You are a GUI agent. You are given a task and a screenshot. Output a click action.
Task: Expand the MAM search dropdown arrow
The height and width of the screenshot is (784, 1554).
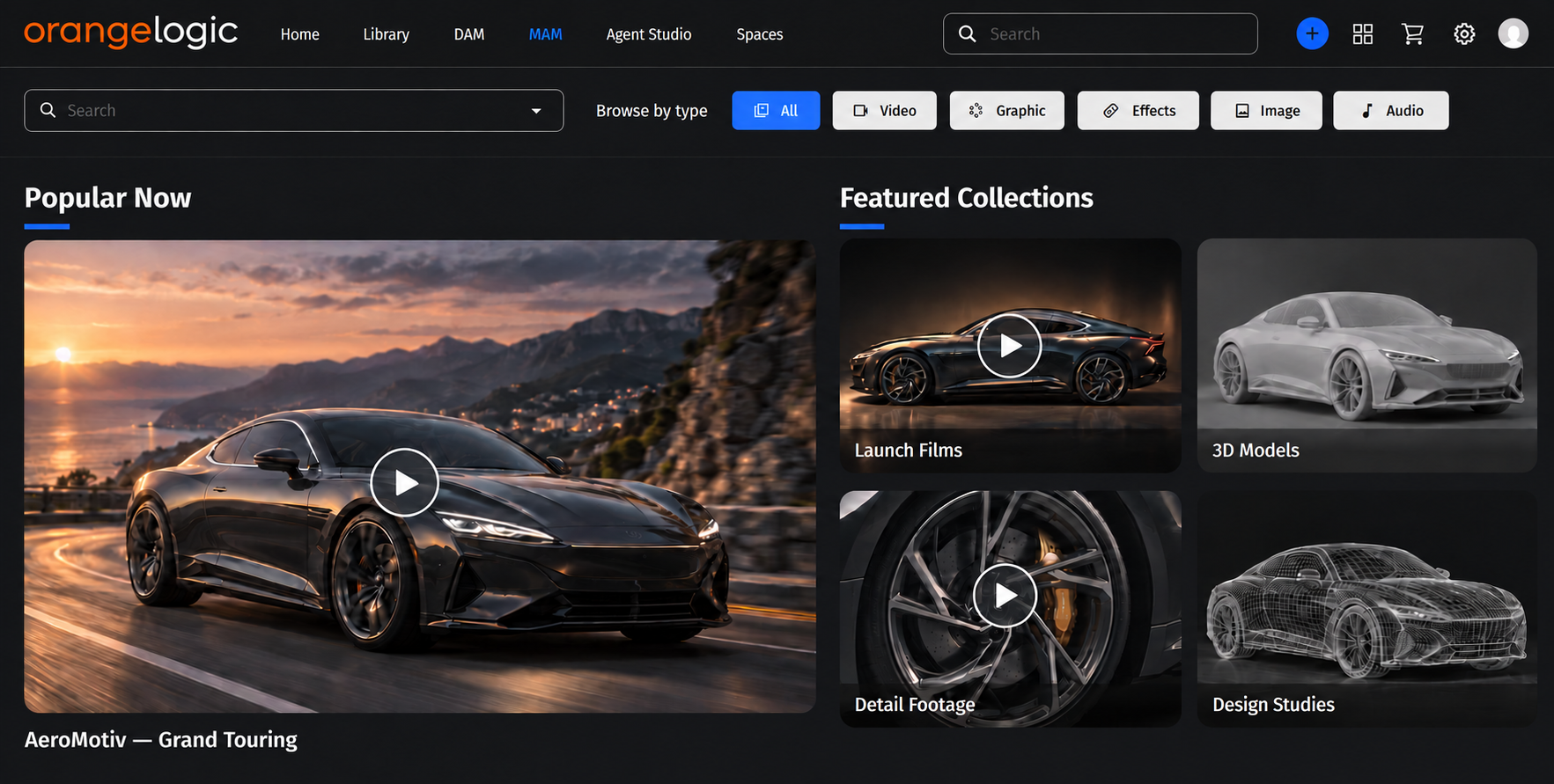[x=536, y=111]
